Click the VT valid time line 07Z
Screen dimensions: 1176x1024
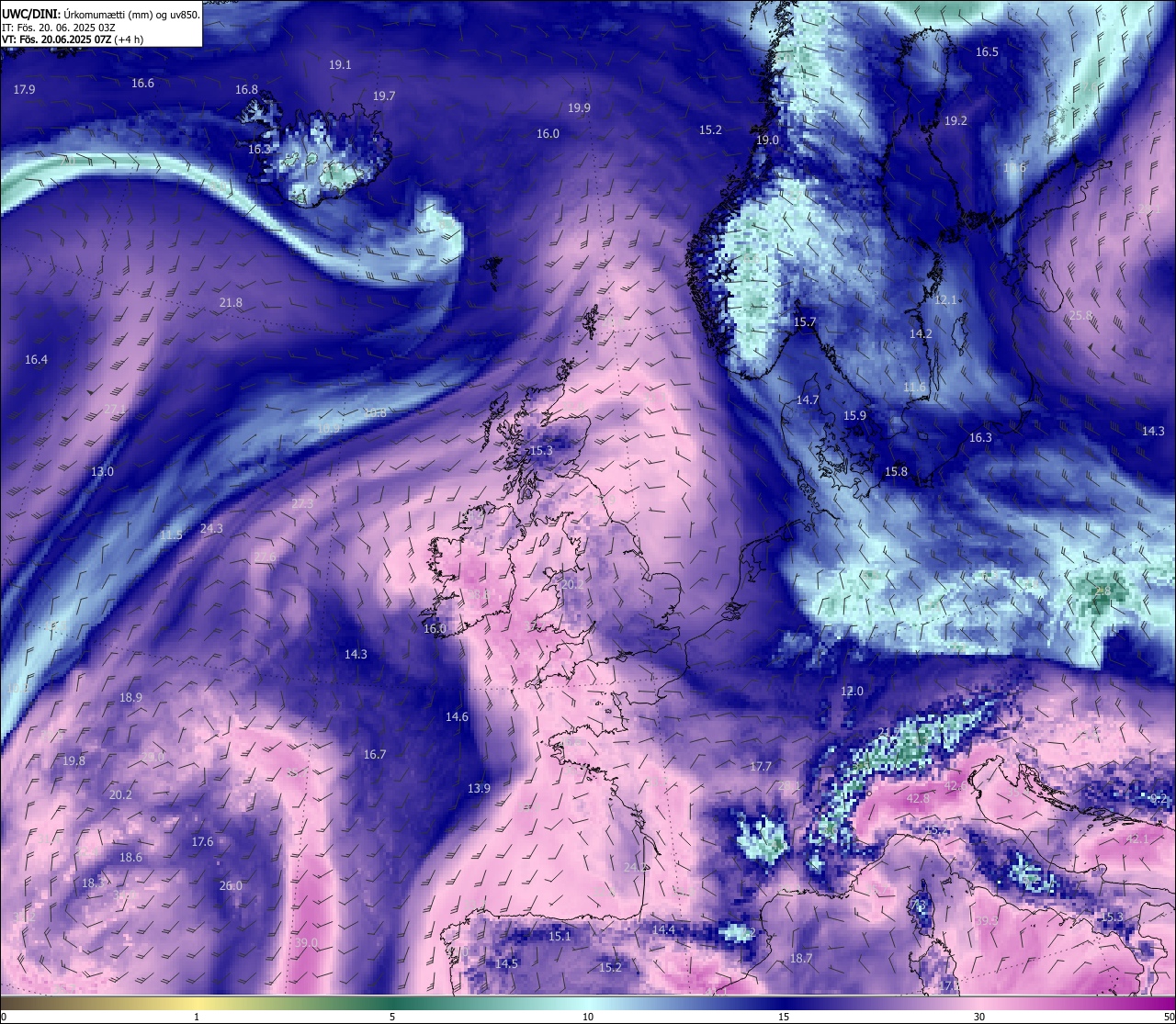(73, 39)
